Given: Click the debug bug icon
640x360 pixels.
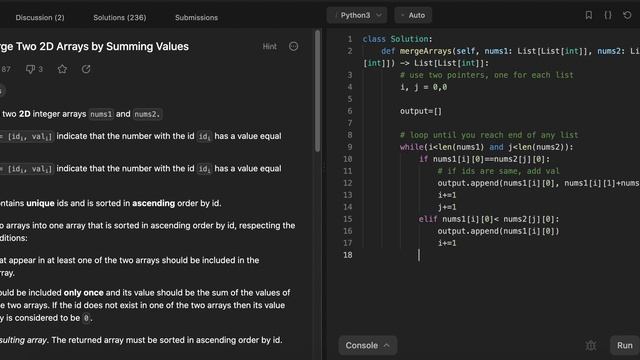Looking at the screenshot, I should coord(591,345).
